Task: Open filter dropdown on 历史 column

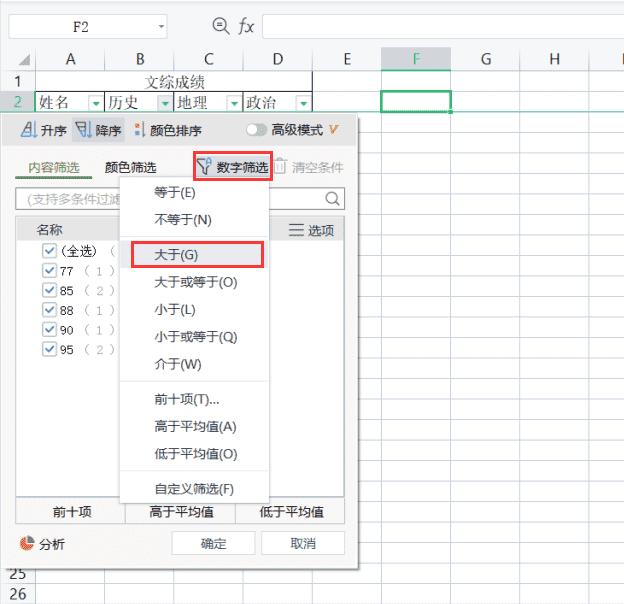Action: tap(165, 104)
